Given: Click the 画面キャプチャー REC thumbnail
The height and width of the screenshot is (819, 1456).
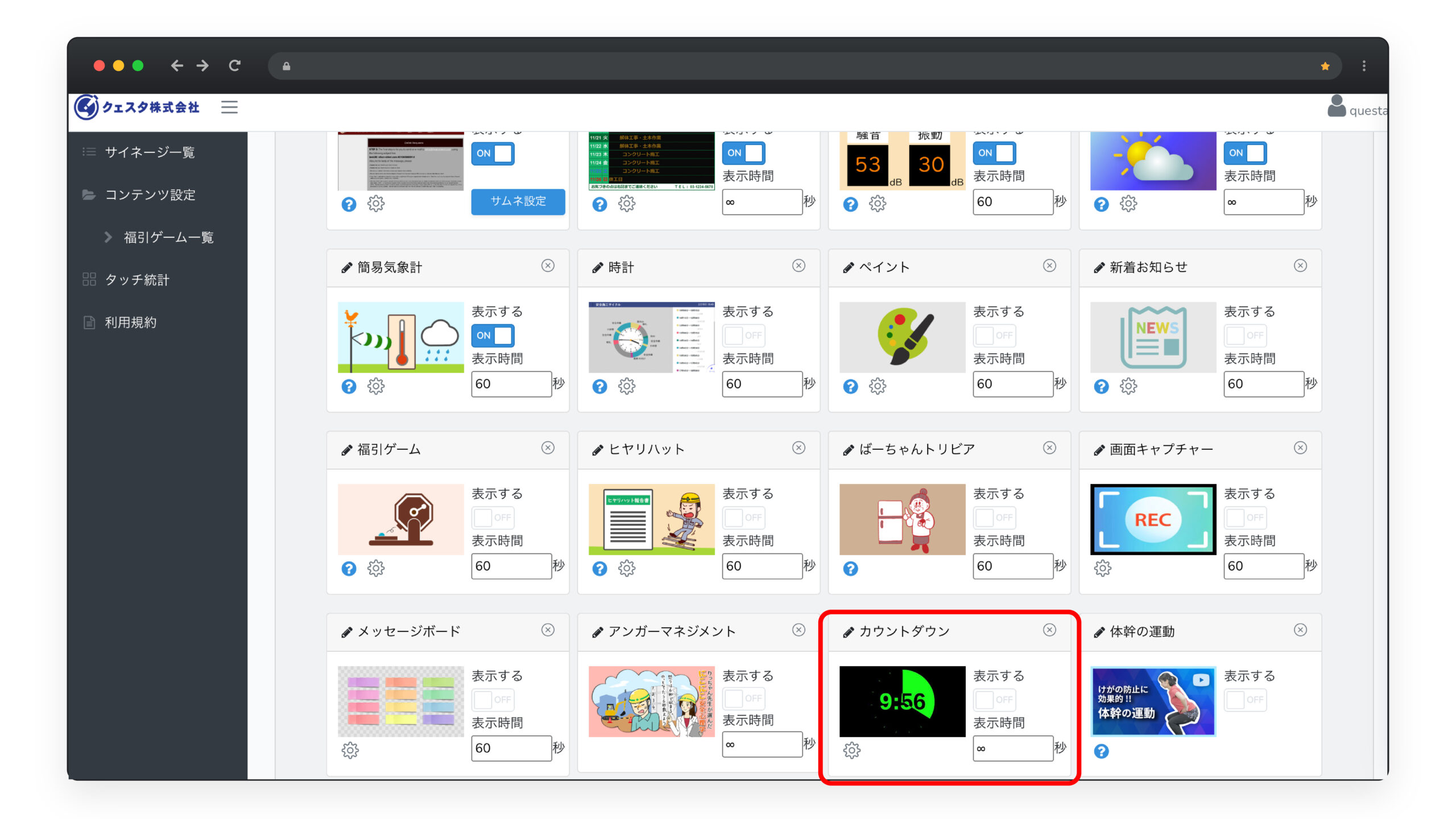Looking at the screenshot, I should pyautogui.click(x=1153, y=519).
